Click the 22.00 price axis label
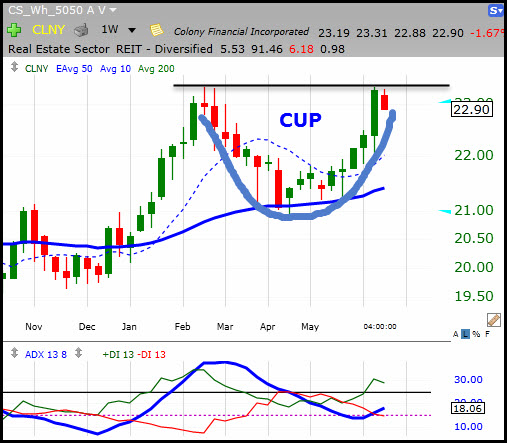Image resolution: width=507 pixels, height=443 pixels. point(474,155)
